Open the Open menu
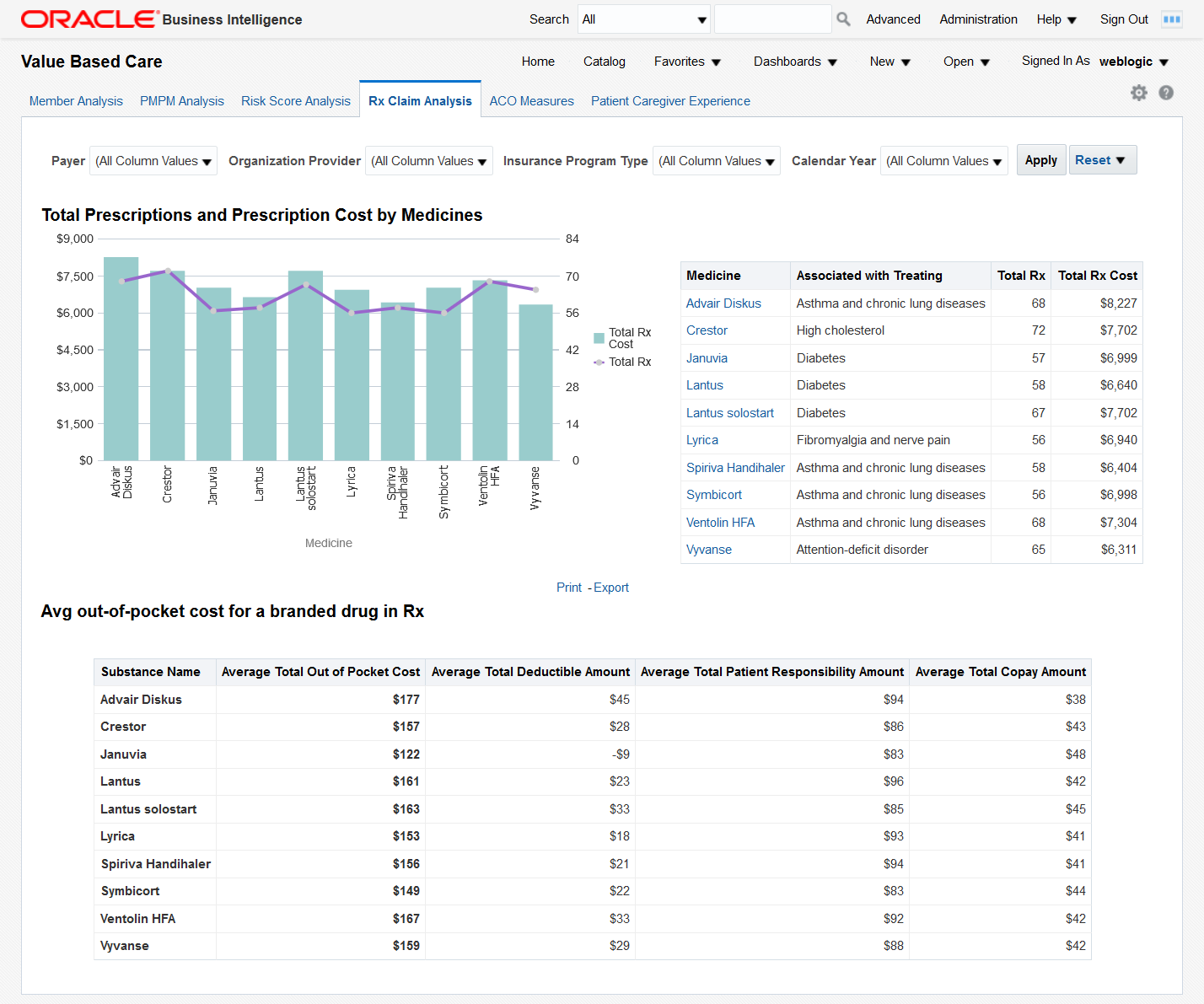The width and height of the screenshot is (1204, 1004). [966, 62]
